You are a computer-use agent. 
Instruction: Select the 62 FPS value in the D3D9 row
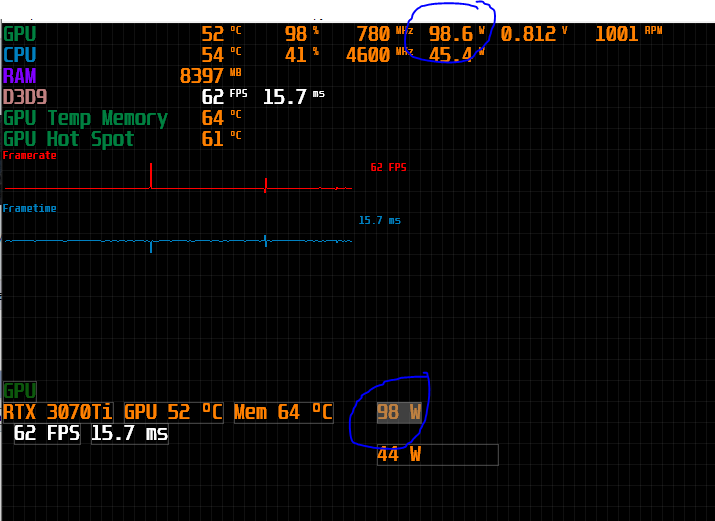224,97
